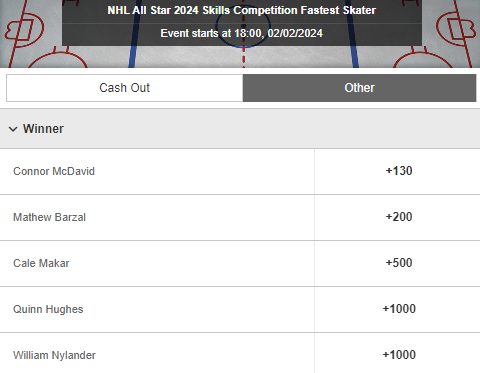The width and height of the screenshot is (480, 373).
Task: Select the +1000 odds for Quinn Hughes
Action: click(397, 309)
